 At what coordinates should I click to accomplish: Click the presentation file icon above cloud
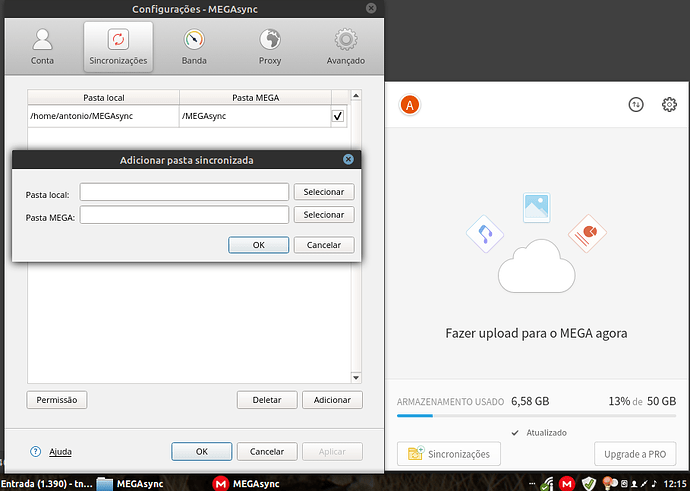tap(587, 234)
